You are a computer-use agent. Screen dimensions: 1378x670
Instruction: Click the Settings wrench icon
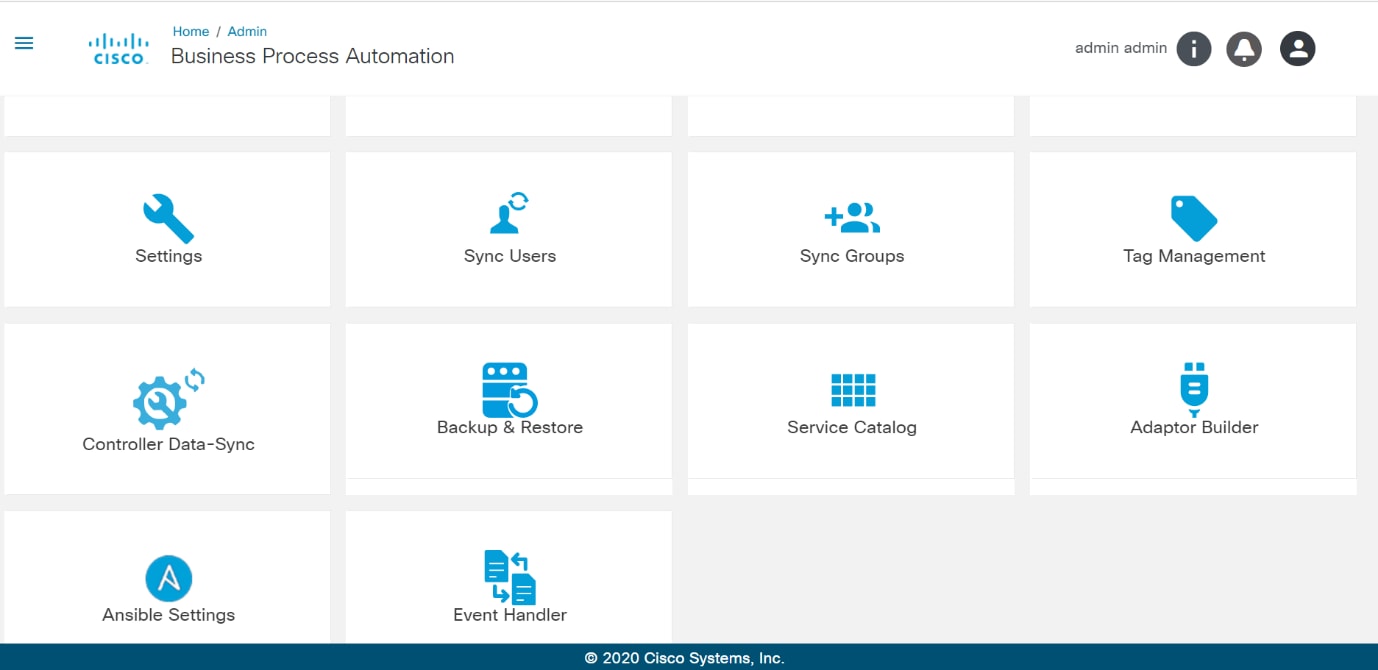(x=168, y=218)
